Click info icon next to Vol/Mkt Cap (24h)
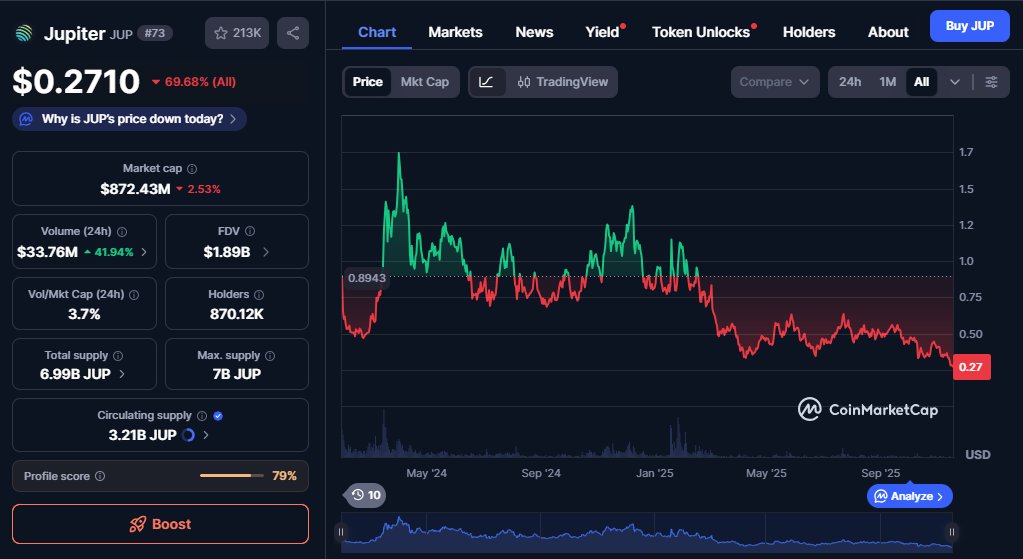 pos(134,295)
